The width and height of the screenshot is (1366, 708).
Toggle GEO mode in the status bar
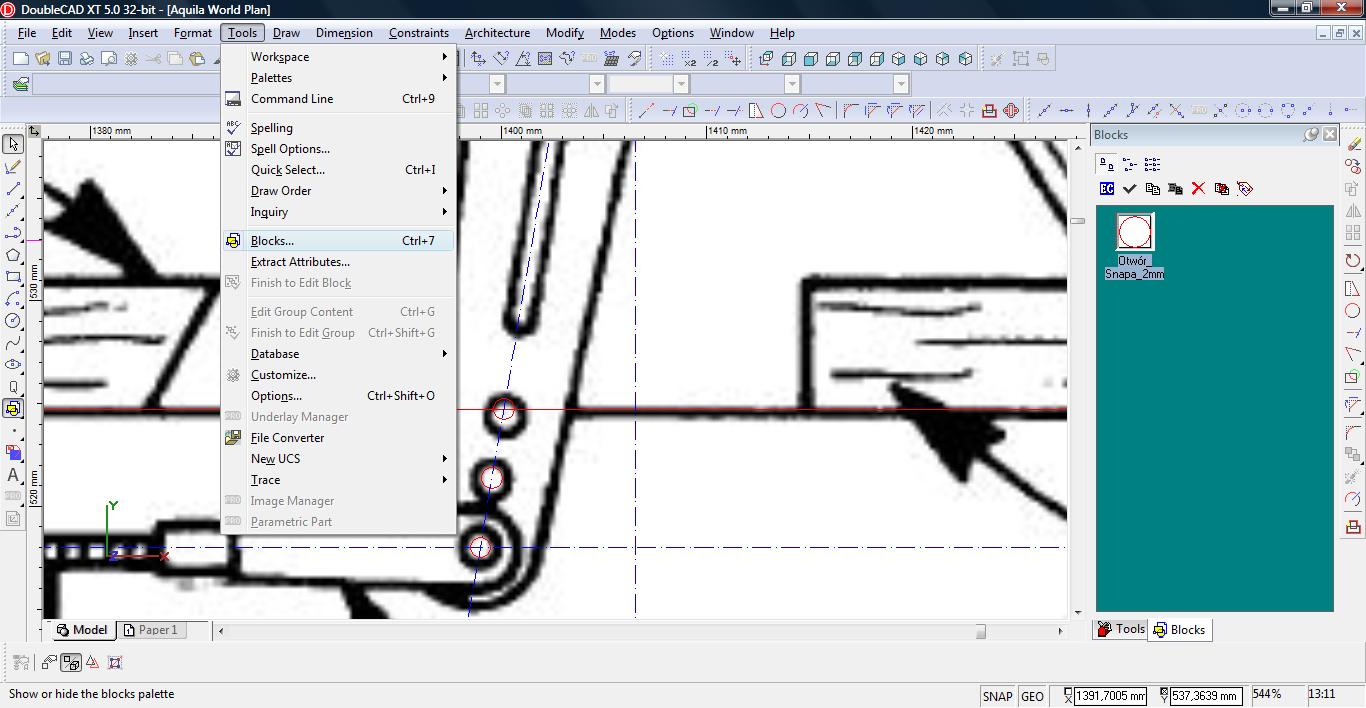tap(1032, 696)
